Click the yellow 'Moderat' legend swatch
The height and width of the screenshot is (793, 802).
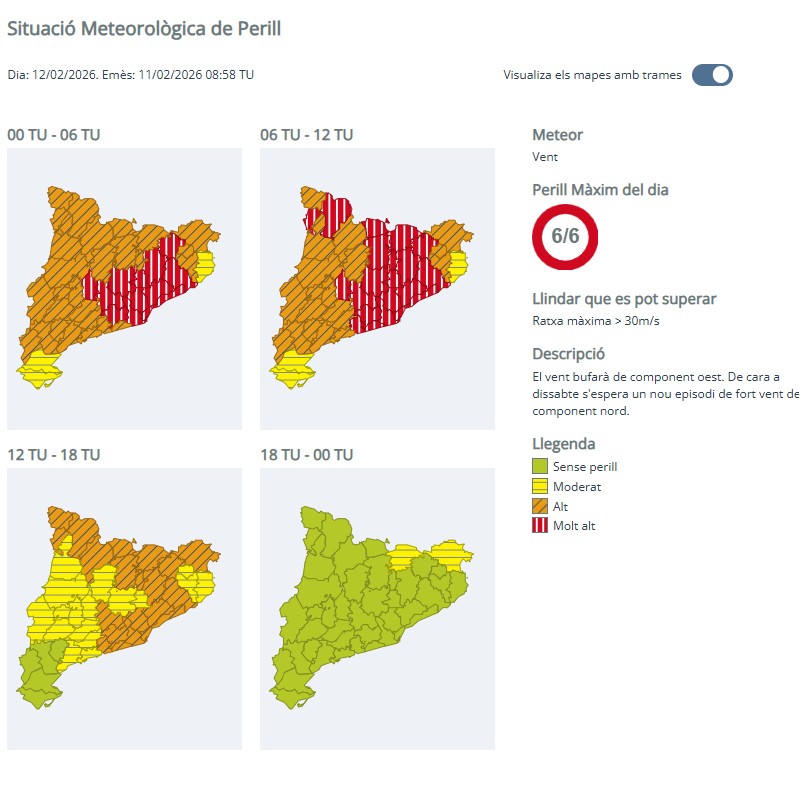[x=540, y=487]
